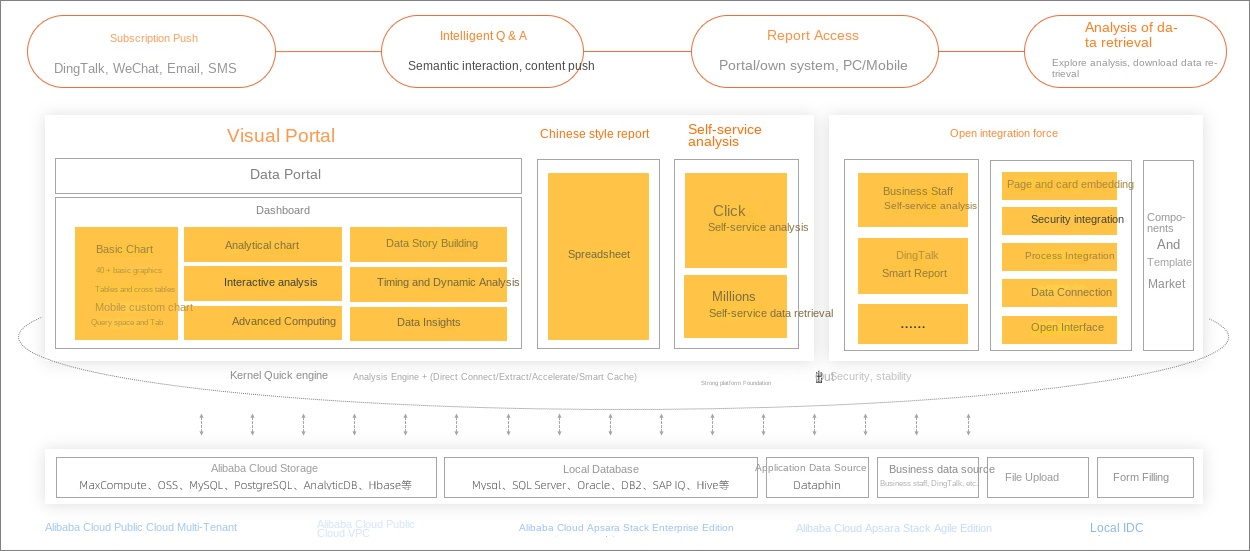Image resolution: width=1250 pixels, height=551 pixels.
Task: Click Portal/own system, PC/Mobile text
Action: [813, 65]
